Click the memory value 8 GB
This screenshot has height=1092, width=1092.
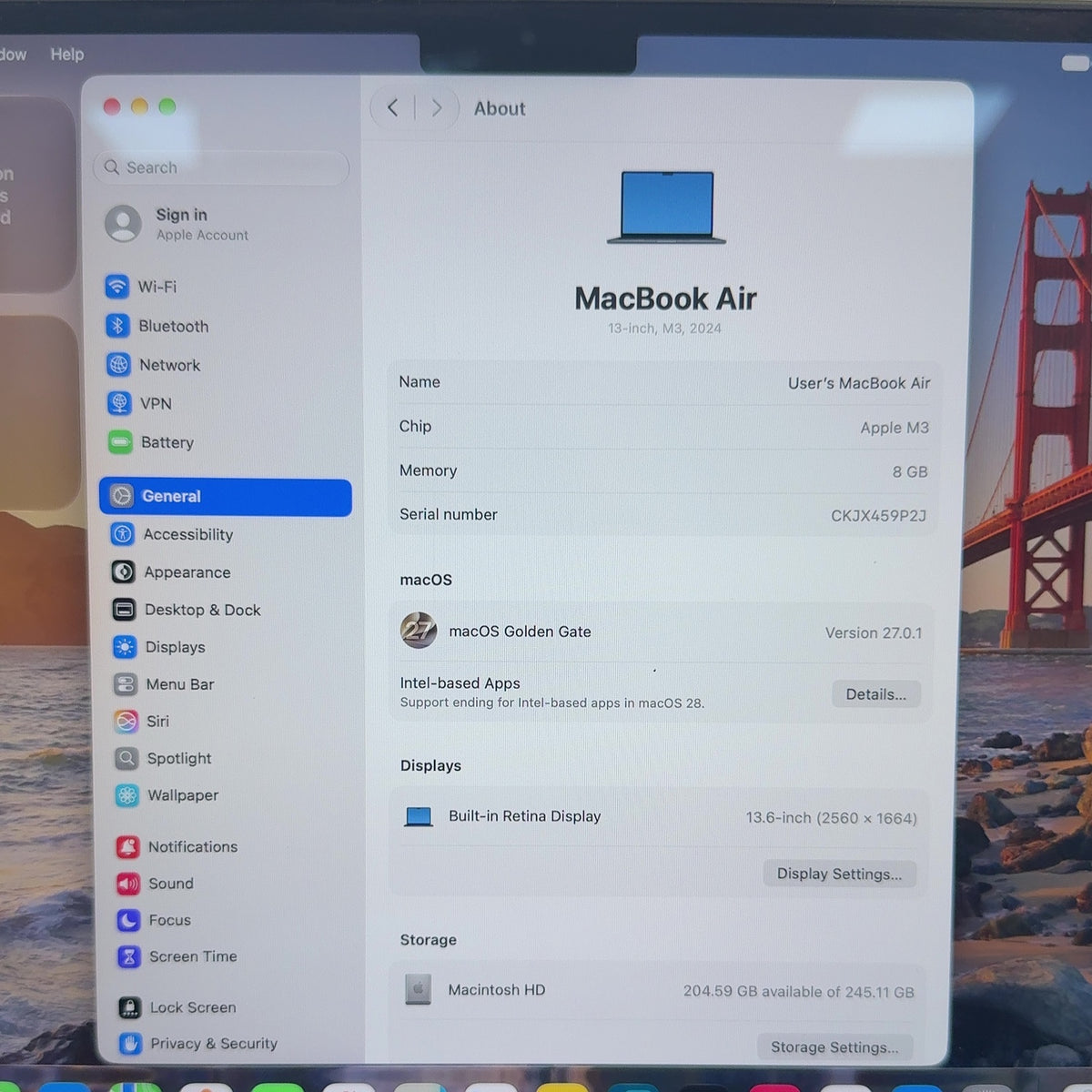pyautogui.click(x=910, y=471)
